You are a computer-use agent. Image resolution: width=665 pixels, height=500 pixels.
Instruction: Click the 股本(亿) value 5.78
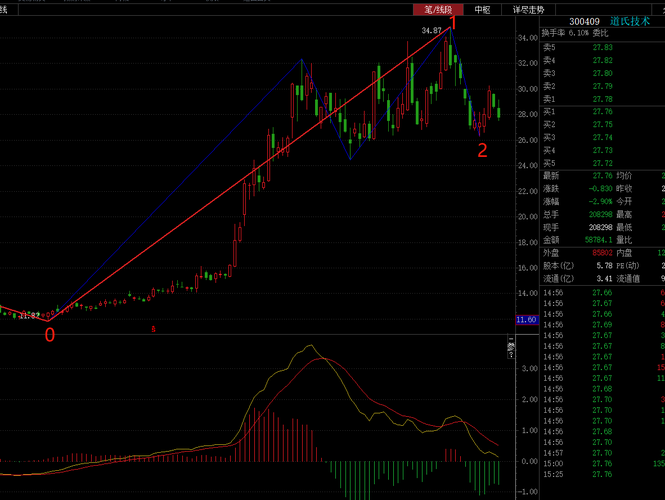click(604, 266)
